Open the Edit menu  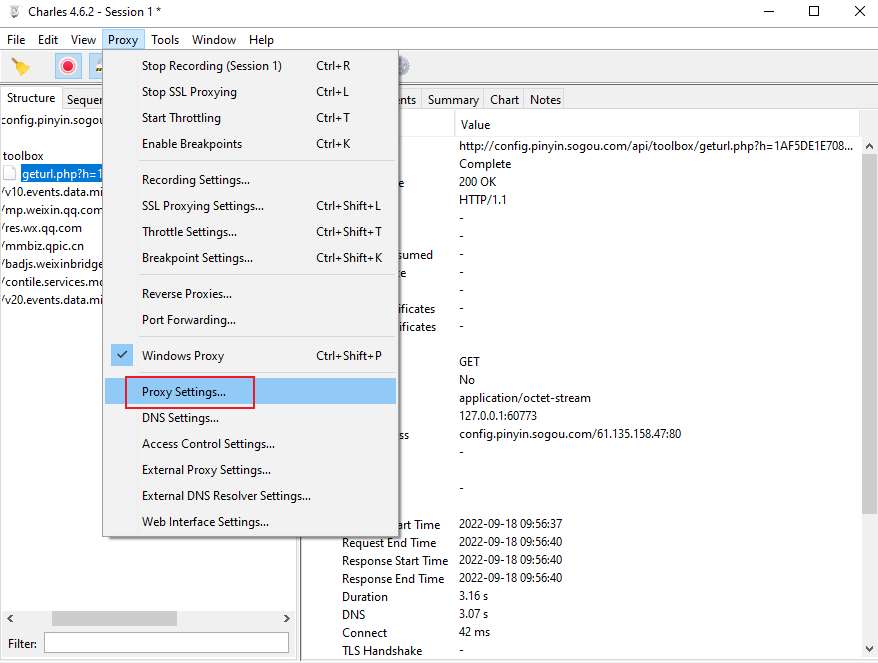click(48, 40)
